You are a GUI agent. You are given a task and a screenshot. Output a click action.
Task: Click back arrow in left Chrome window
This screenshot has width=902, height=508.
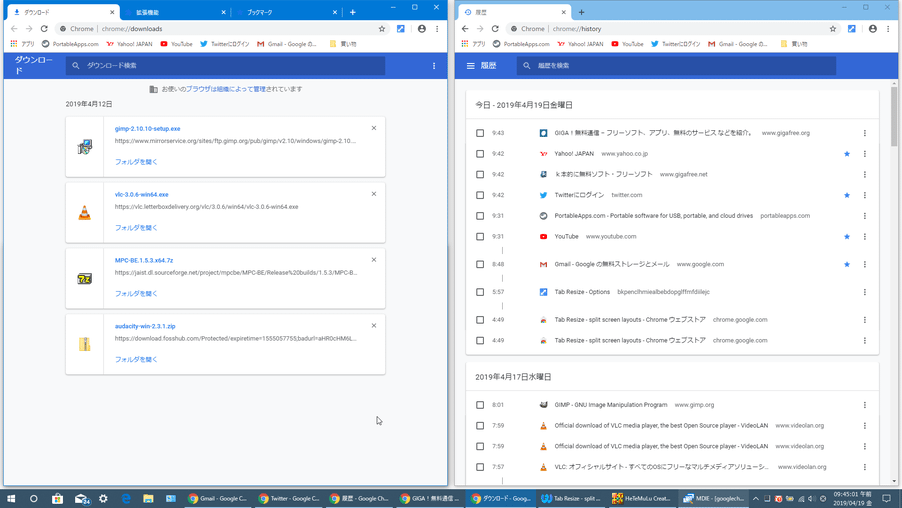14,29
